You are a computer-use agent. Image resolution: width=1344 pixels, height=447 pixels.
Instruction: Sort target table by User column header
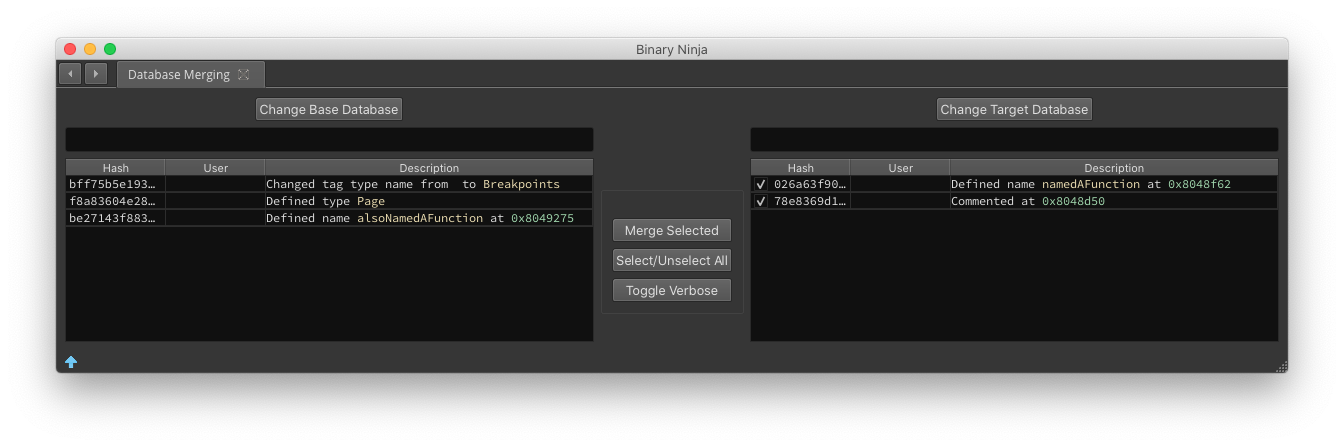pos(900,168)
